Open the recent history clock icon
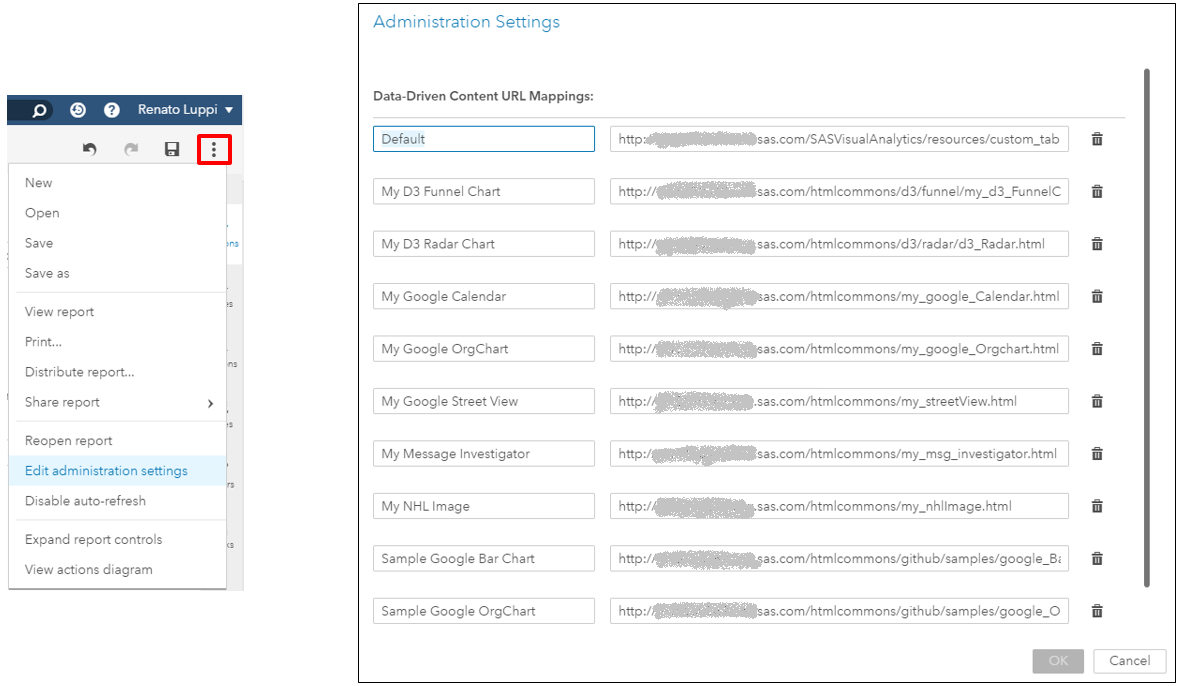The height and width of the screenshot is (686, 1180). (78, 110)
